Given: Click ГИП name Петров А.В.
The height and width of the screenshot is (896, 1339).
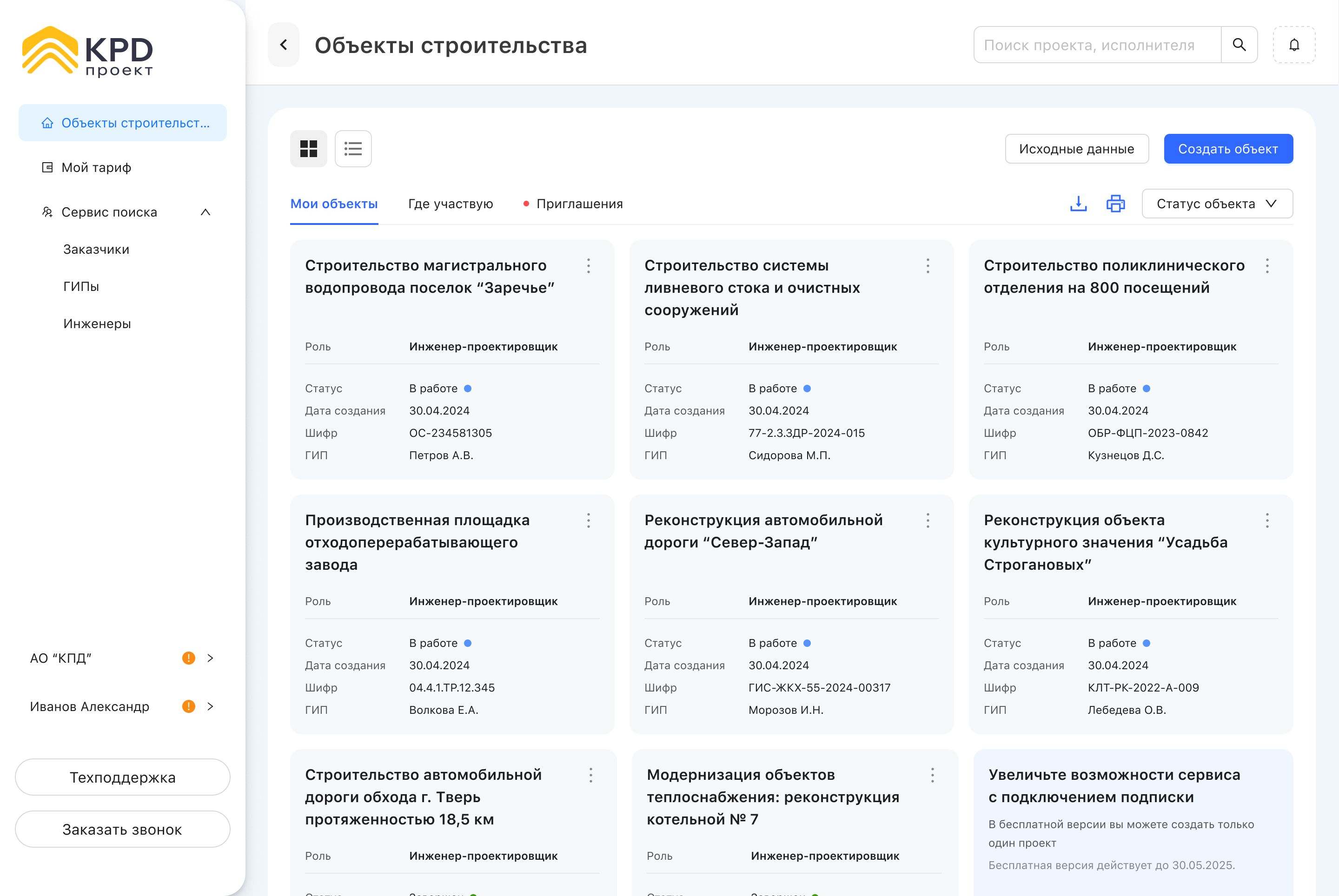Looking at the screenshot, I should pos(441,455).
